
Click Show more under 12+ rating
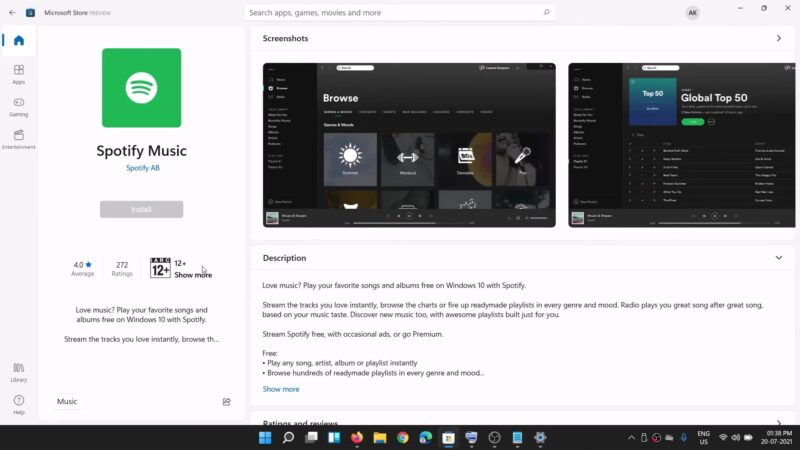[193, 275]
